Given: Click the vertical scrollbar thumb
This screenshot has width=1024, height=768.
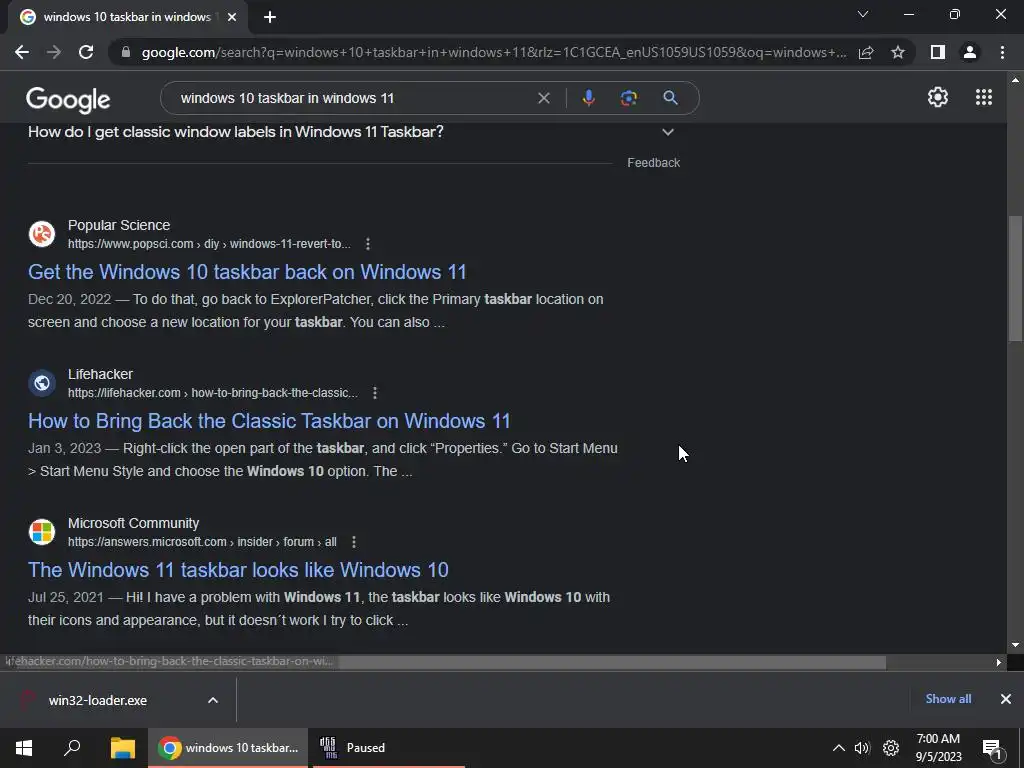Looking at the screenshot, I should coord(1016,278).
